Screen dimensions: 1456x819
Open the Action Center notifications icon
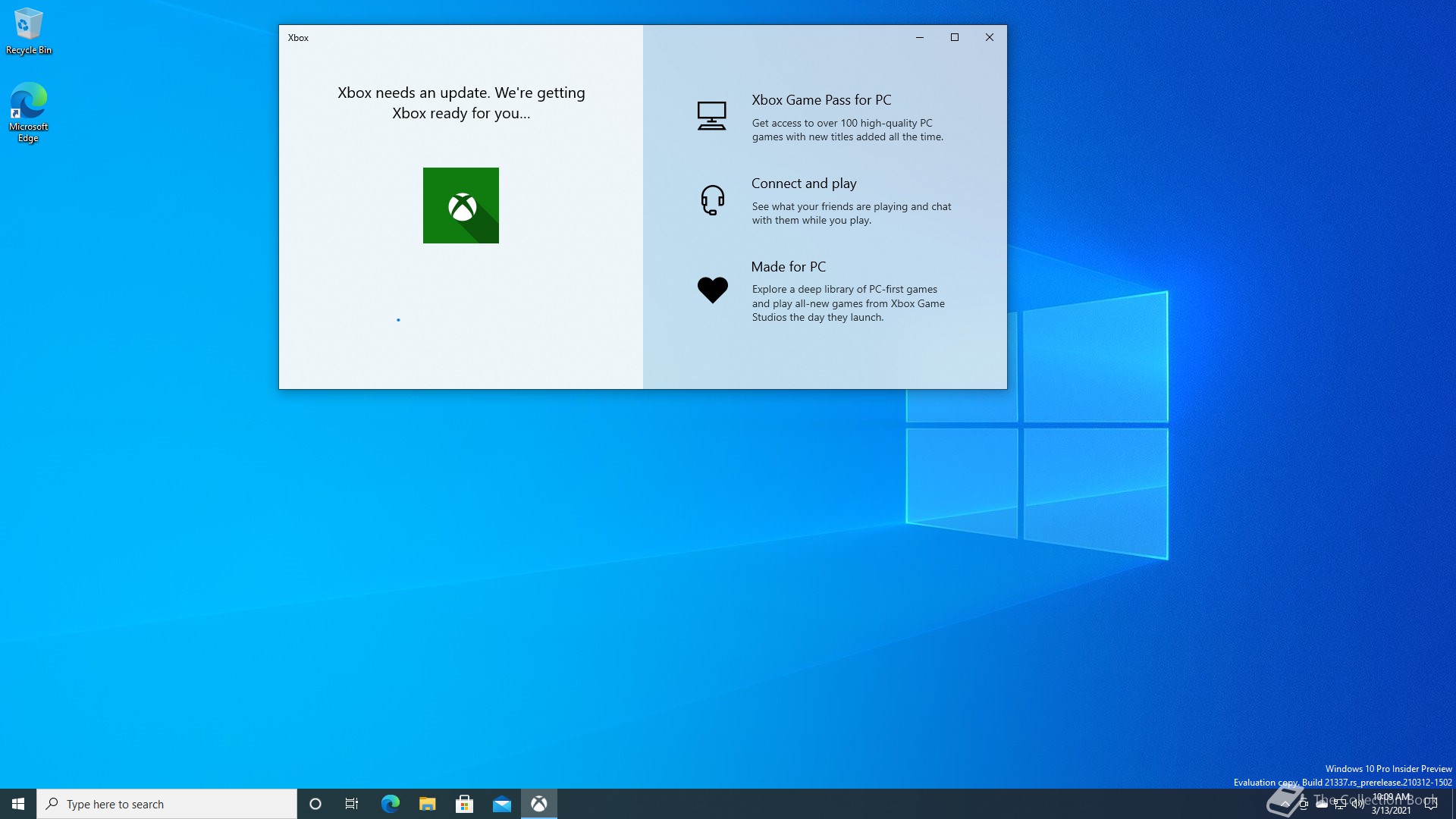click(1431, 804)
